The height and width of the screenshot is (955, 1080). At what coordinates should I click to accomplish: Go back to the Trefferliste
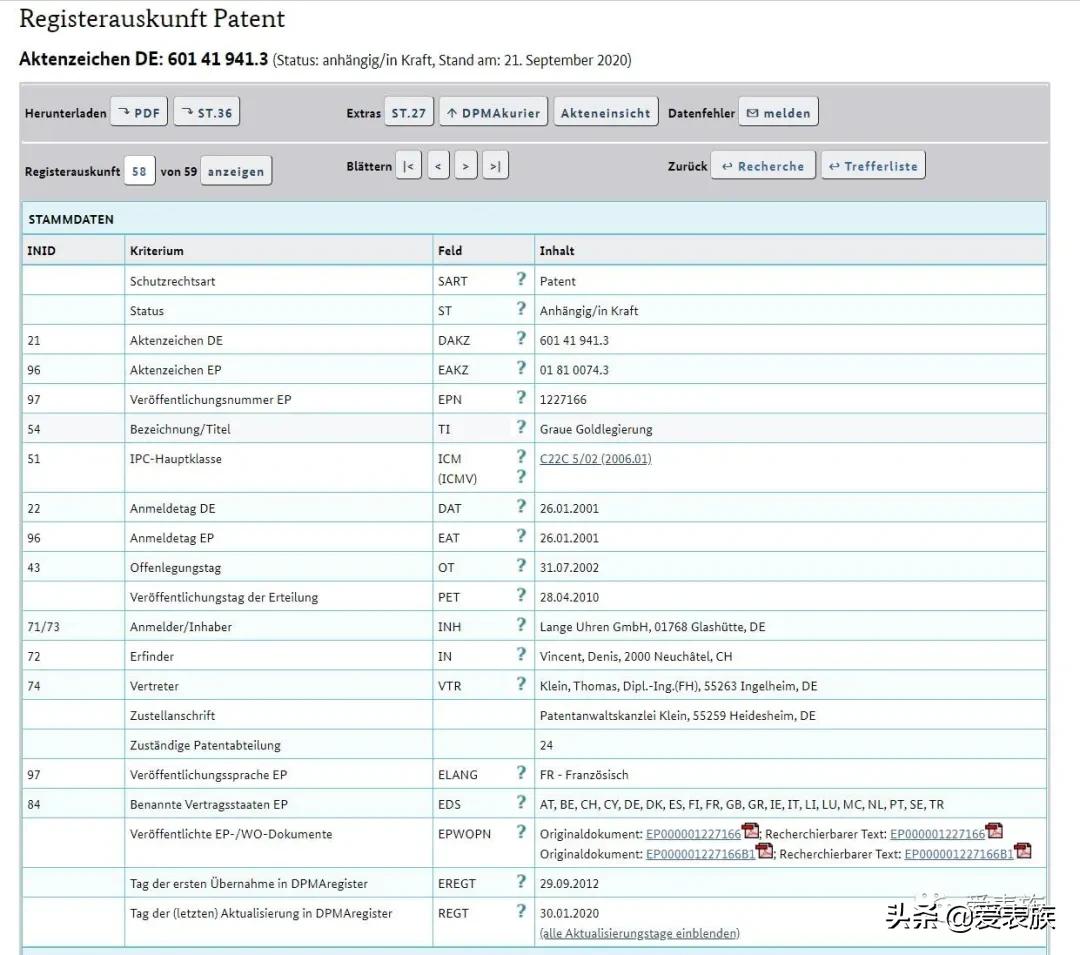873,166
